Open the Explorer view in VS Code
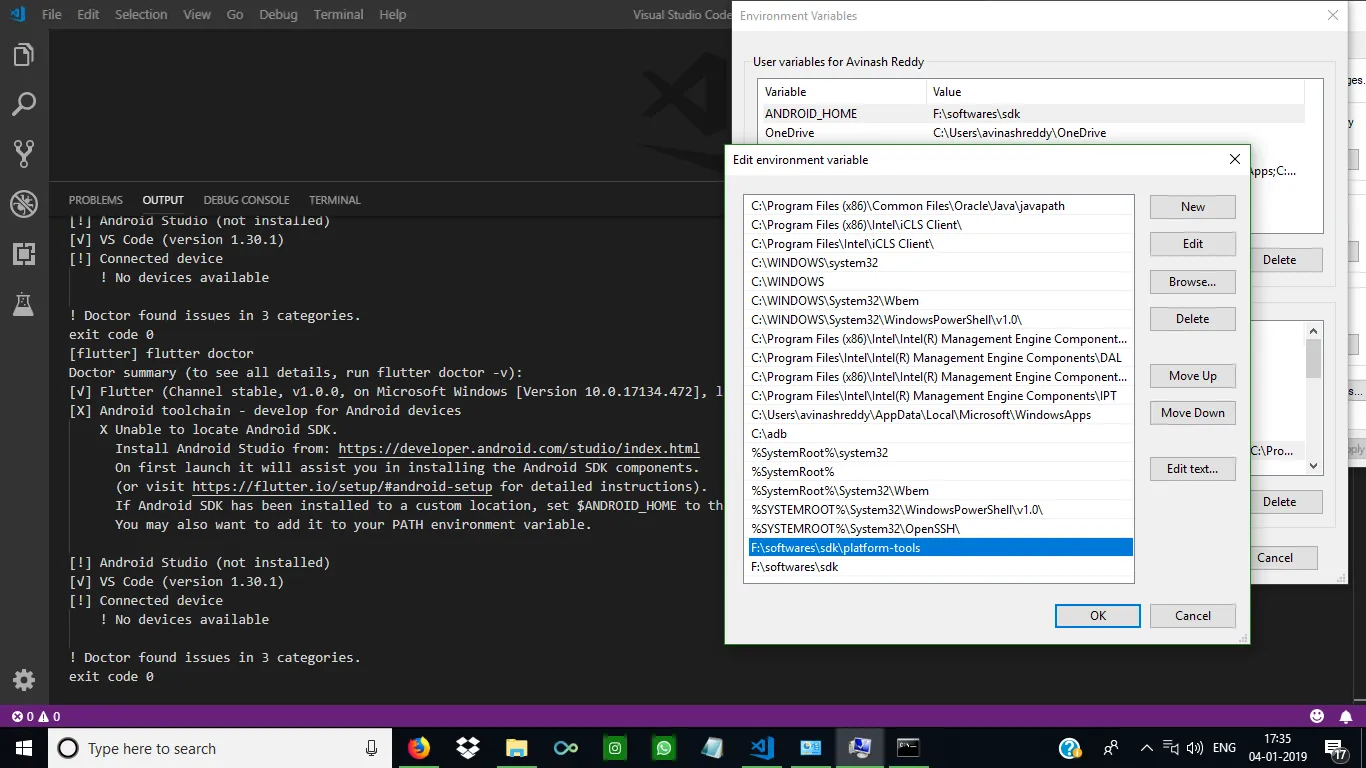This screenshot has width=1366, height=768. [x=24, y=55]
